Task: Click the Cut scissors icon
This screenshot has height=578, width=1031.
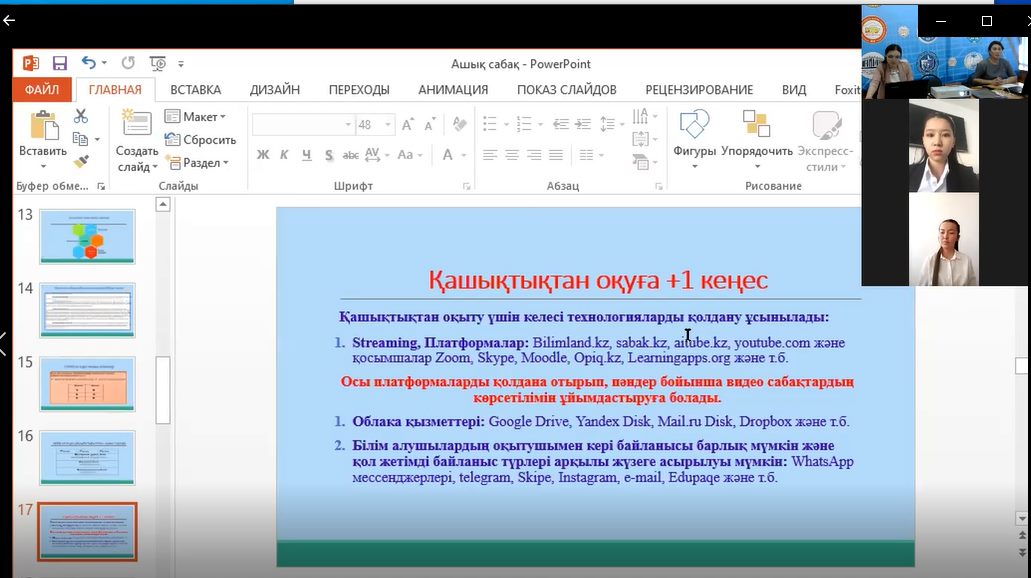Action: (81, 117)
